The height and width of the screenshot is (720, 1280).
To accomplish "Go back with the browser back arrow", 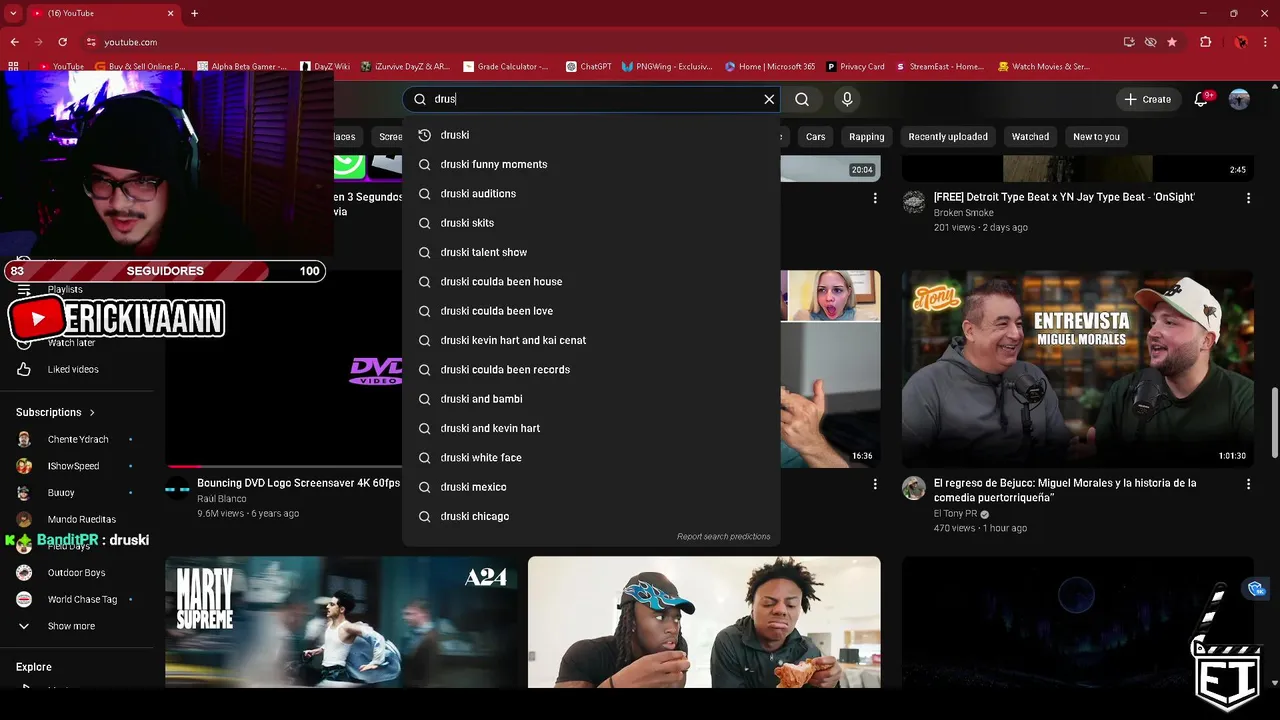I will (x=14, y=42).
